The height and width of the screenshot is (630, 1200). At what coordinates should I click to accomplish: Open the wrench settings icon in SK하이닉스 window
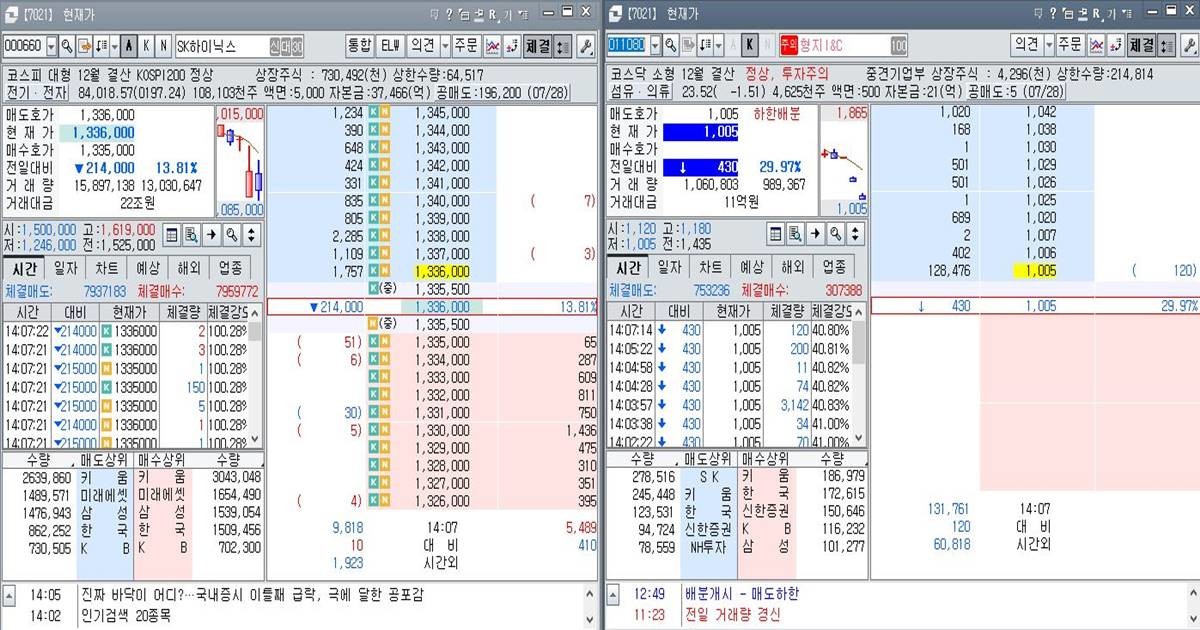tap(586, 46)
